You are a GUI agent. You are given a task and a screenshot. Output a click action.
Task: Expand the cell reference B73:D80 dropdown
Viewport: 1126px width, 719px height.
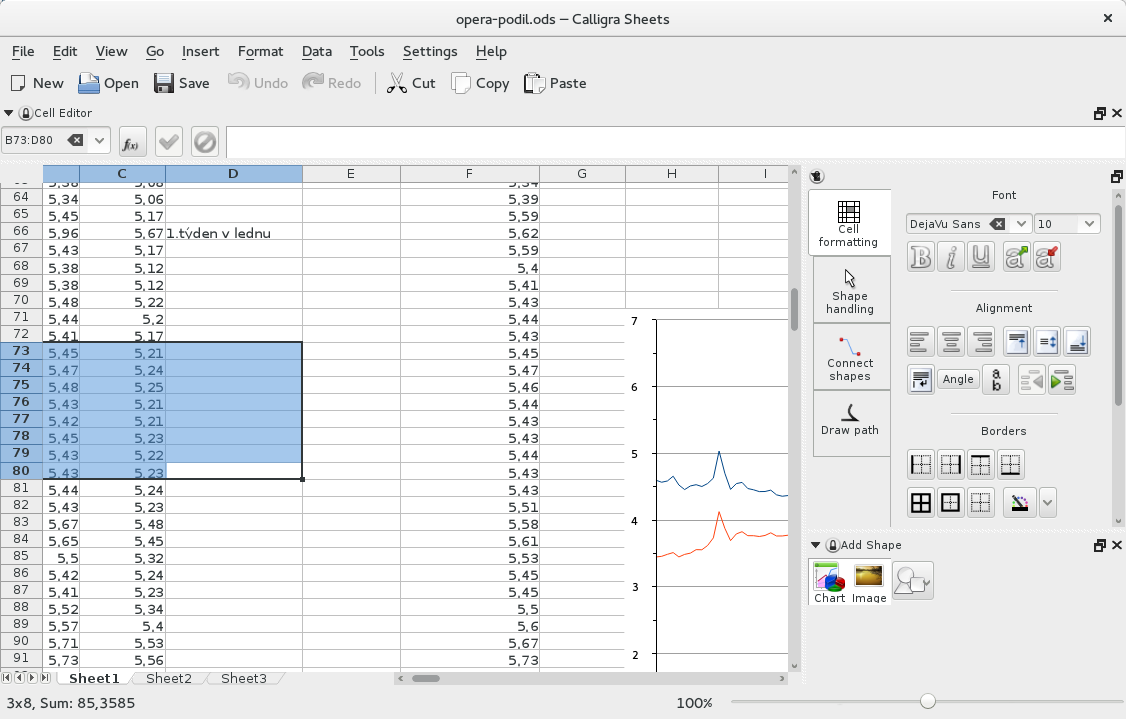pyautogui.click(x=99, y=141)
